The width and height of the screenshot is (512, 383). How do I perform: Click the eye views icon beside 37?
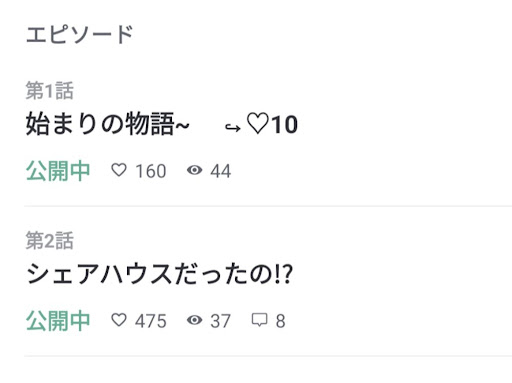[195, 320]
